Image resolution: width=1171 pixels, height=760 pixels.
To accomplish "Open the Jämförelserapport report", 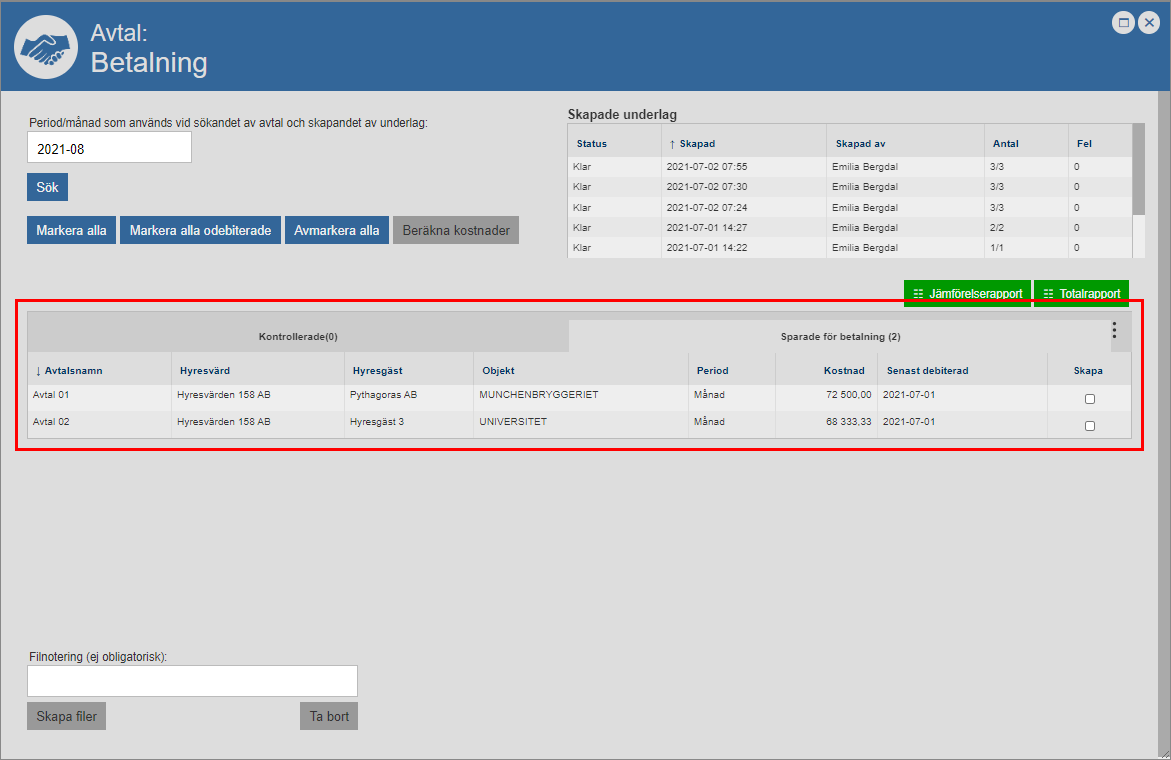I will tap(967, 294).
